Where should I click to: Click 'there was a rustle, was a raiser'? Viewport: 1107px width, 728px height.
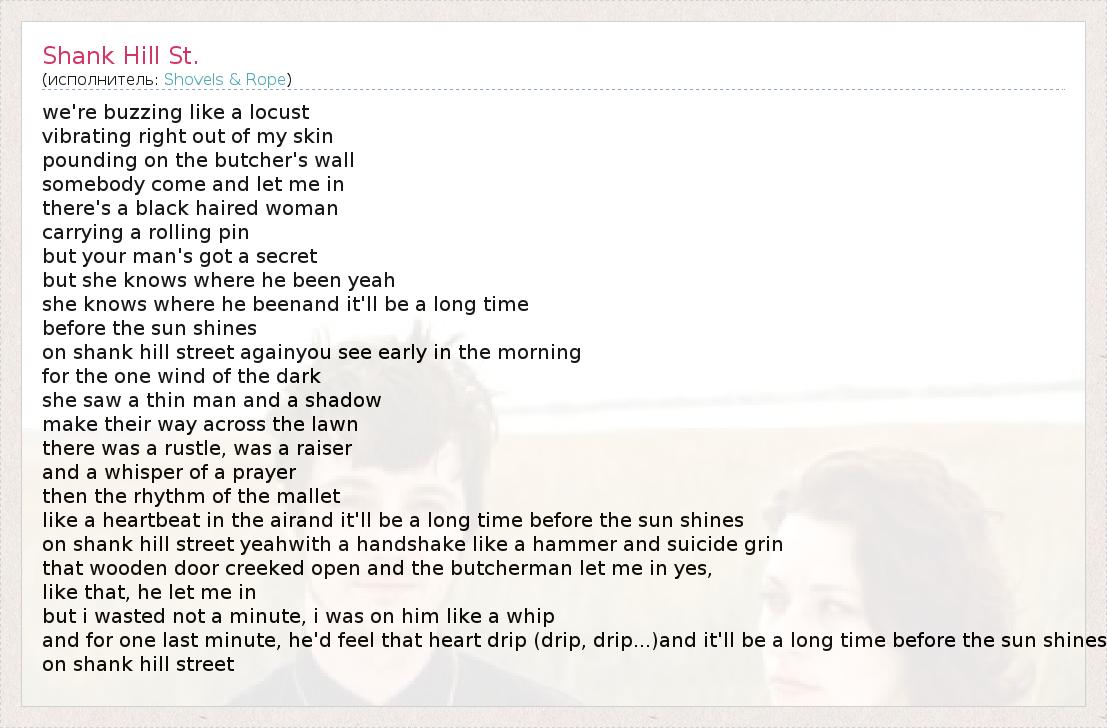(x=197, y=448)
